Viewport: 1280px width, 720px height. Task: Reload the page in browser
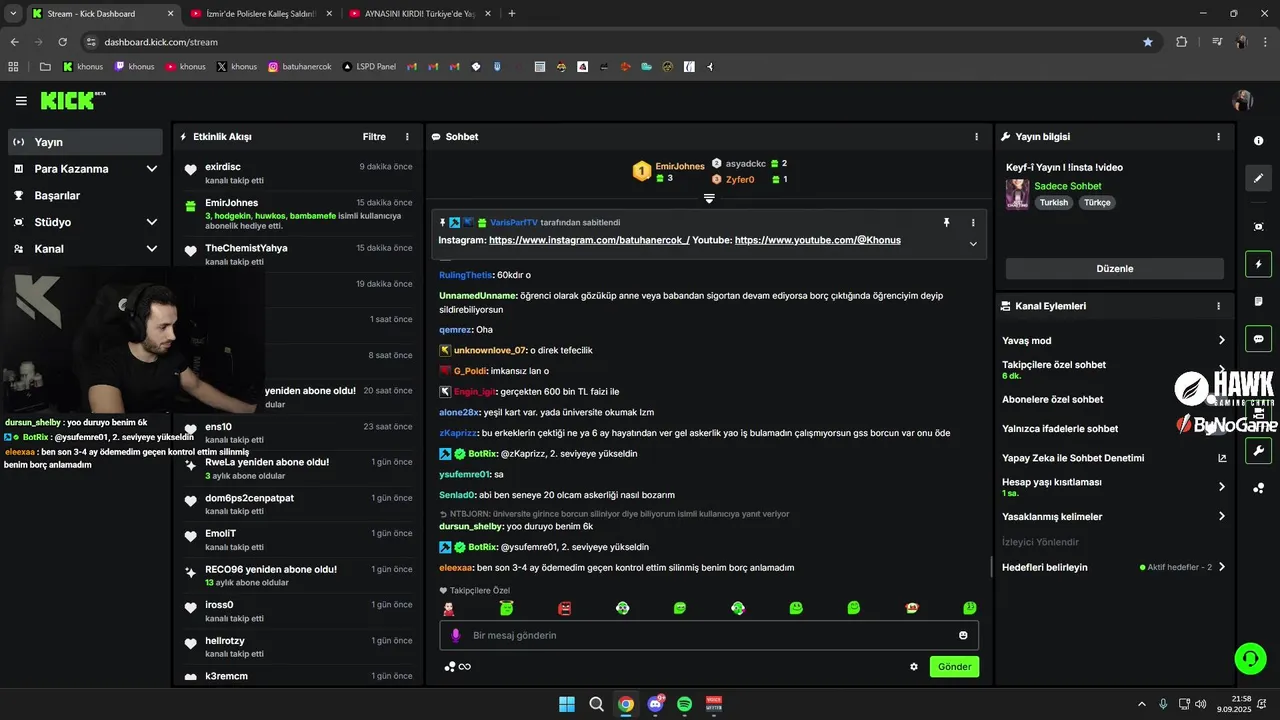[63, 42]
